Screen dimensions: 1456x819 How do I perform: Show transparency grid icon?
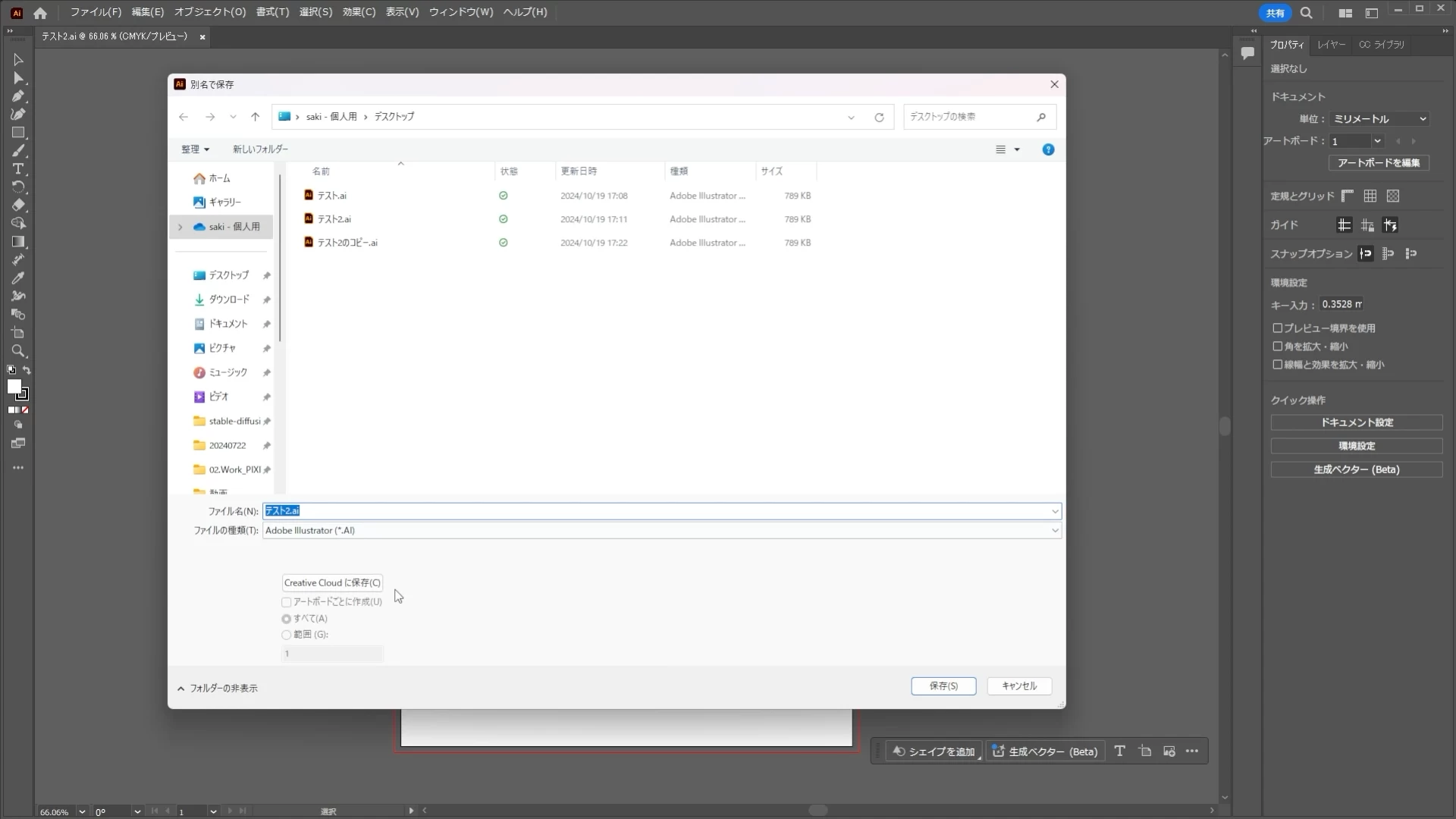pos(1393,196)
